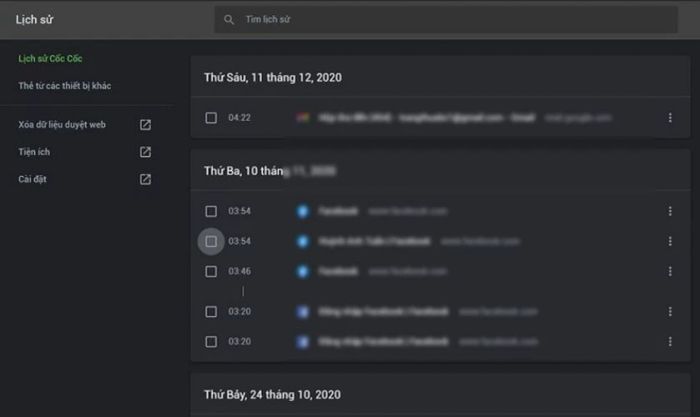
Task: Tick the checkbox for the last 03:20 entry
Action: tap(211, 342)
